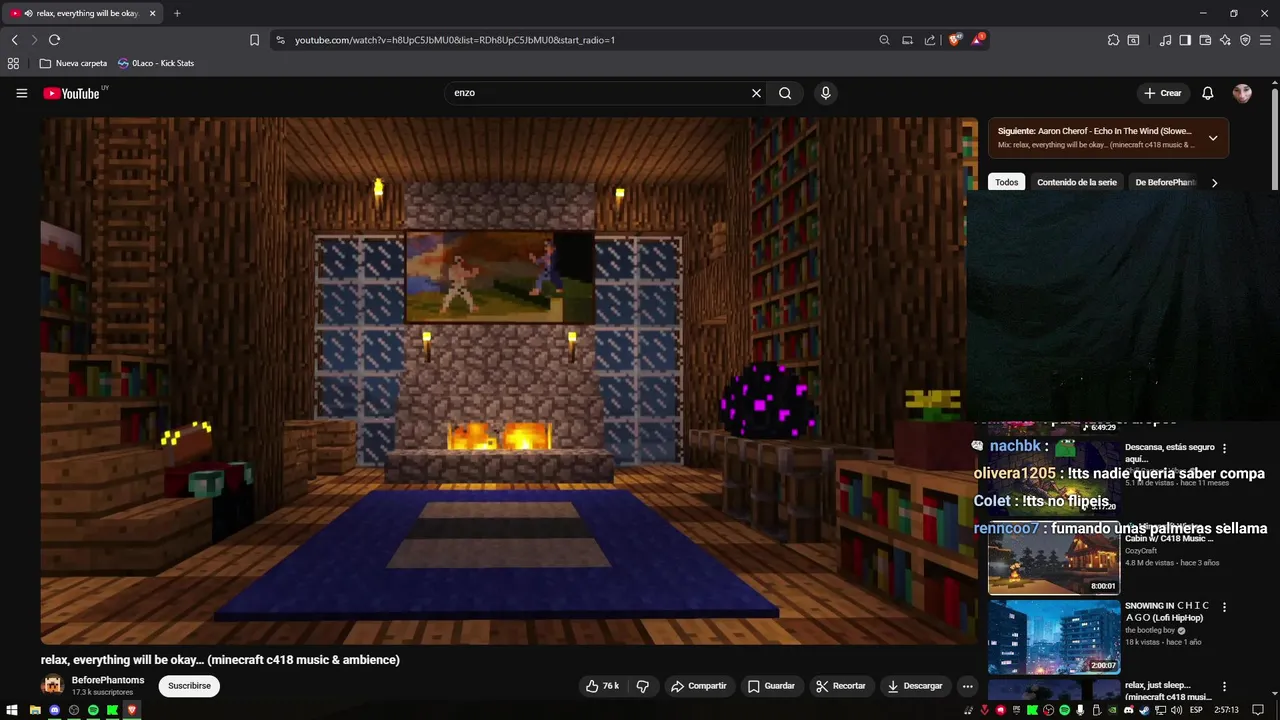Screen dimensions: 1280x720
Task: Open the YouTube guide hamburger menu
Action: (21, 93)
